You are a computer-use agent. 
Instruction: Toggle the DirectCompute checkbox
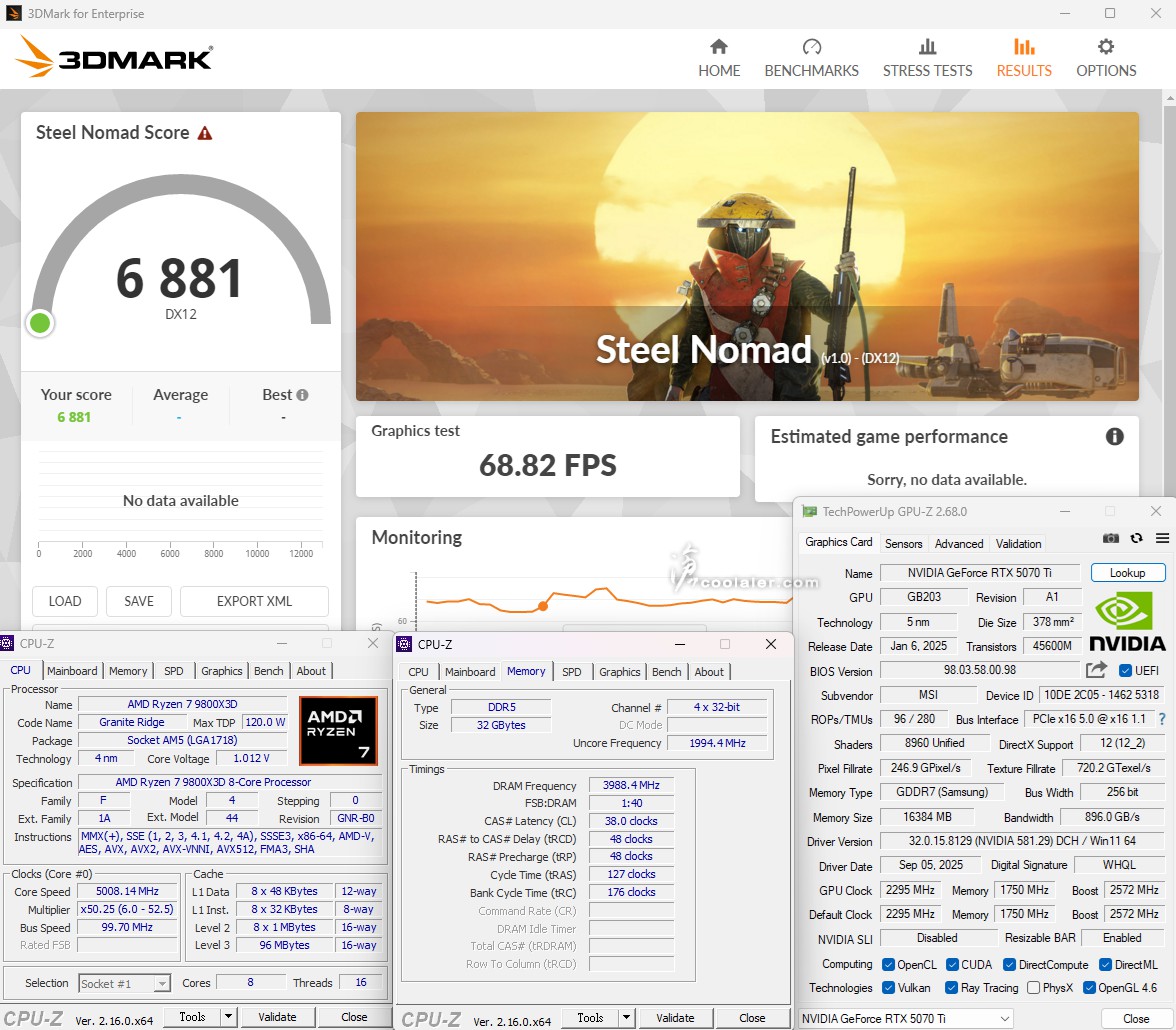[1010, 965]
